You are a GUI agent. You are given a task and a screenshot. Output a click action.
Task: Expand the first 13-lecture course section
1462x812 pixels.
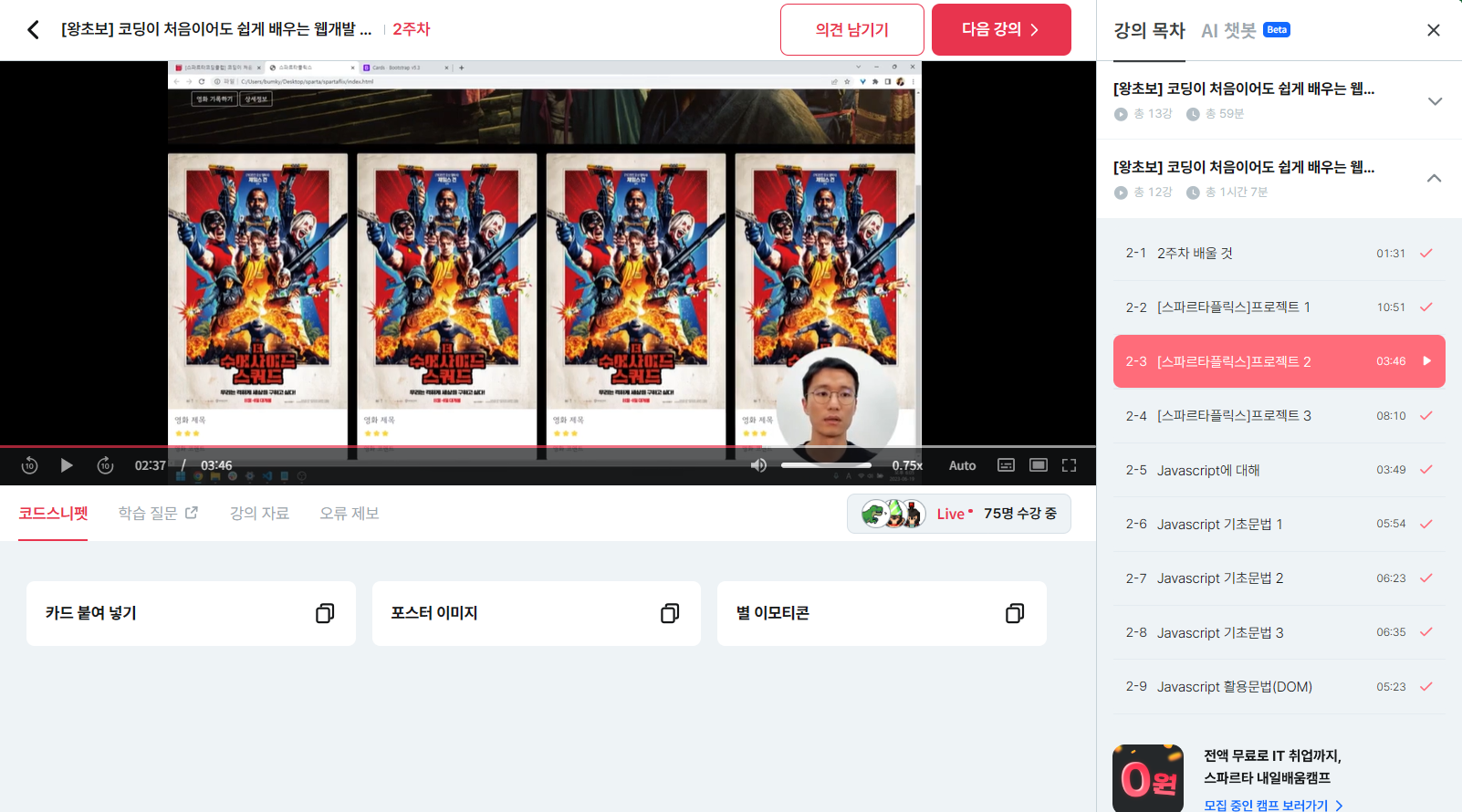[x=1435, y=100]
